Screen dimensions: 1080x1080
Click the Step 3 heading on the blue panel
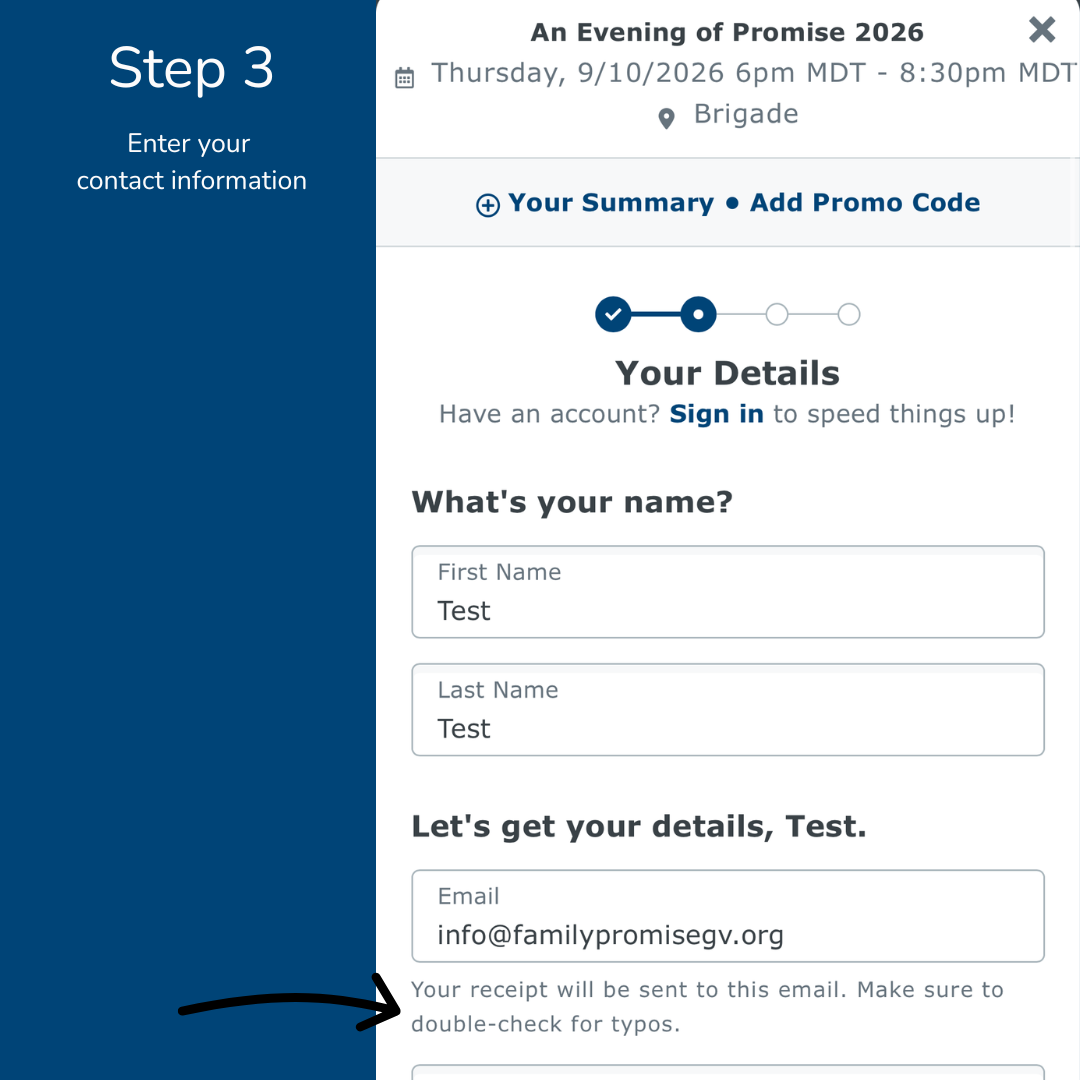[191, 68]
